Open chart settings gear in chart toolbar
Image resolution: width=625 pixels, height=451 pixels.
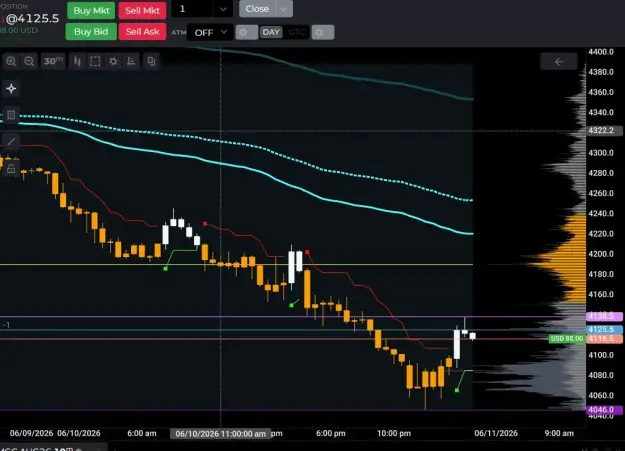[113, 61]
